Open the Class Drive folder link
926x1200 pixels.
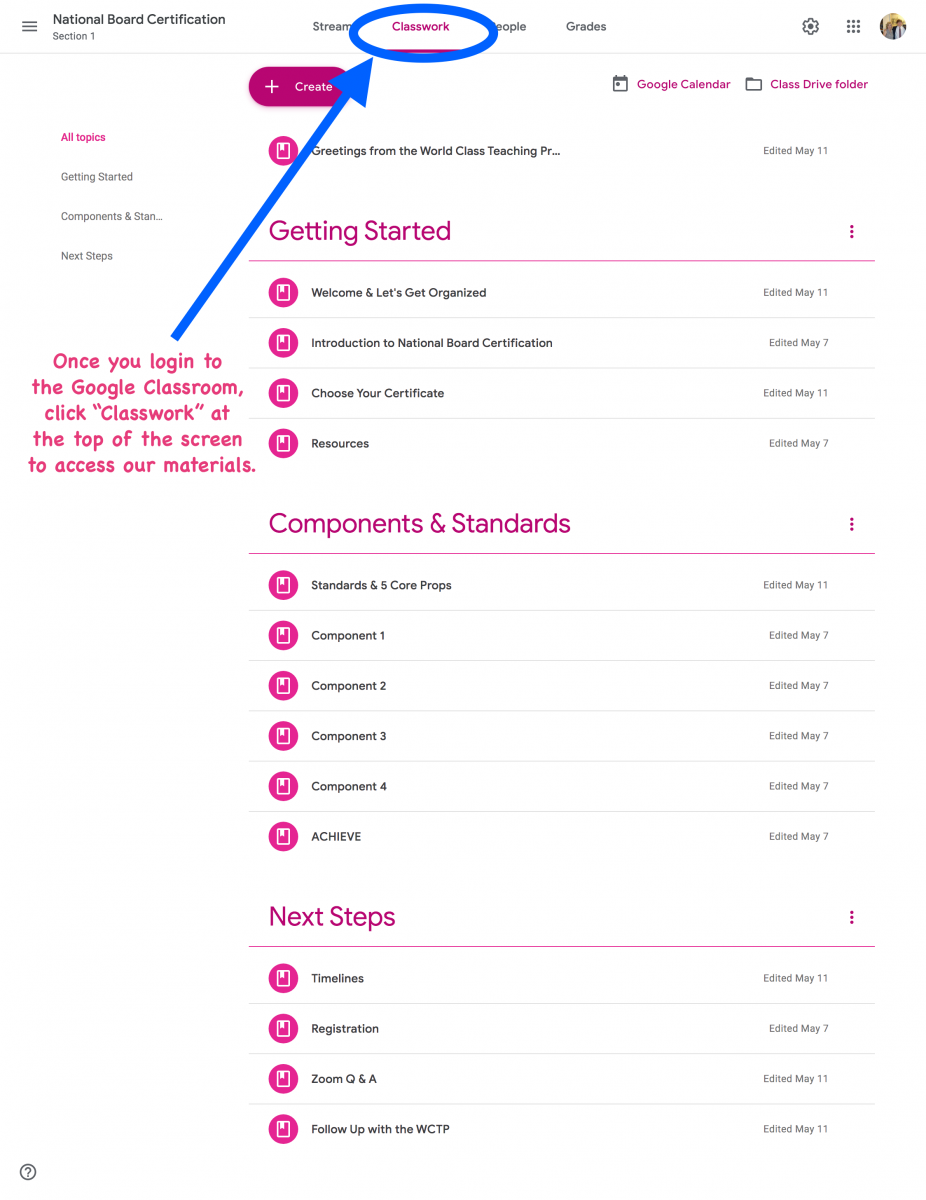coord(807,85)
